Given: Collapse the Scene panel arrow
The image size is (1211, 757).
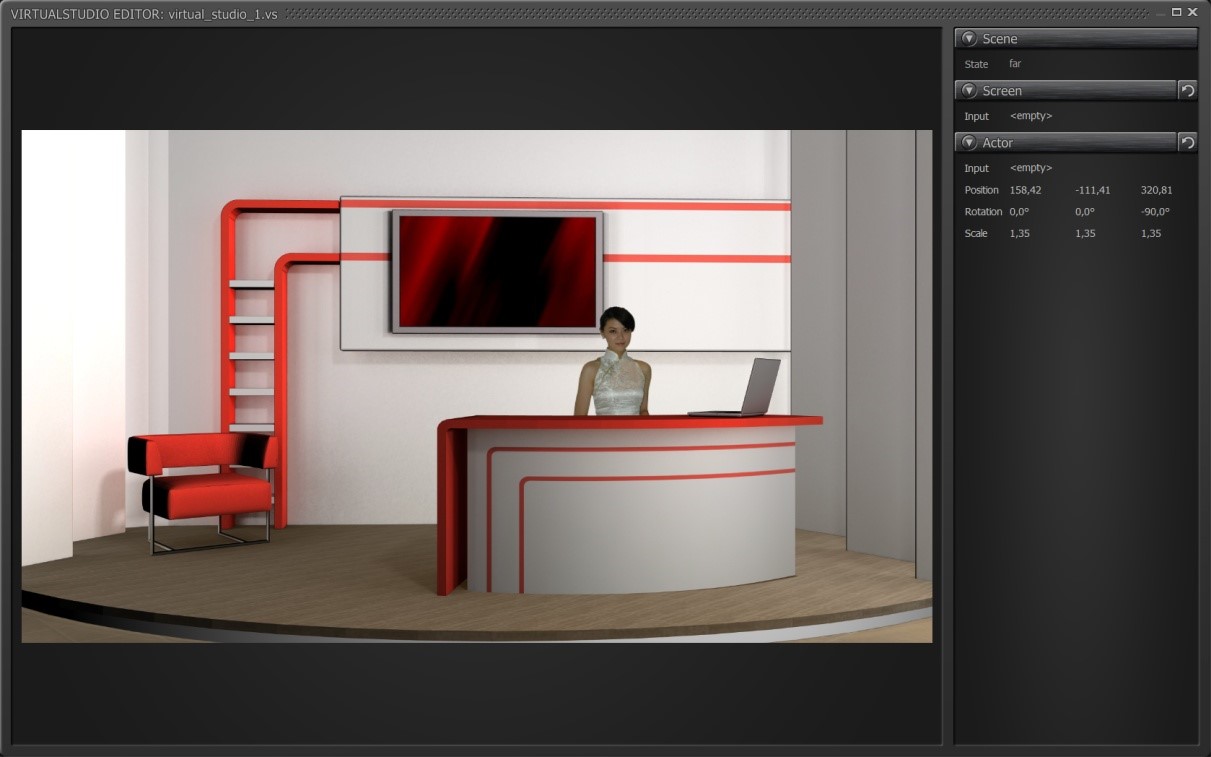Looking at the screenshot, I should pos(968,39).
